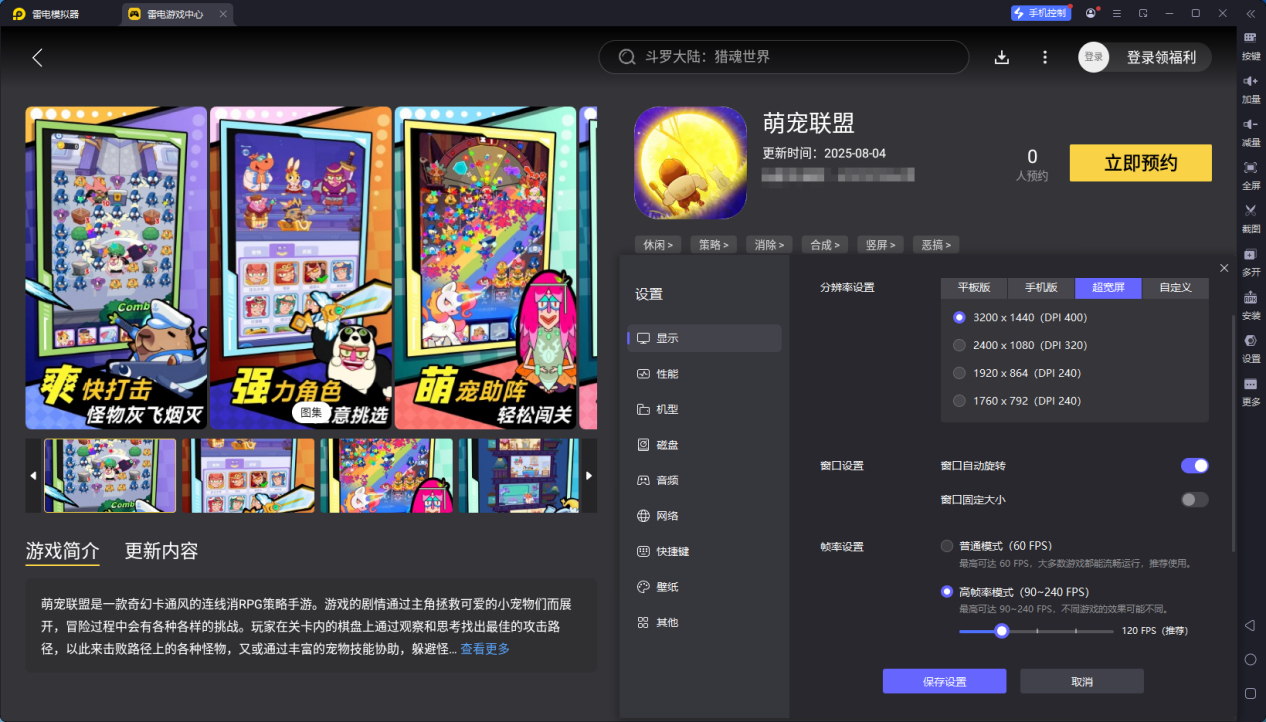Switch to 手机版 resolution tab

[1041, 288]
